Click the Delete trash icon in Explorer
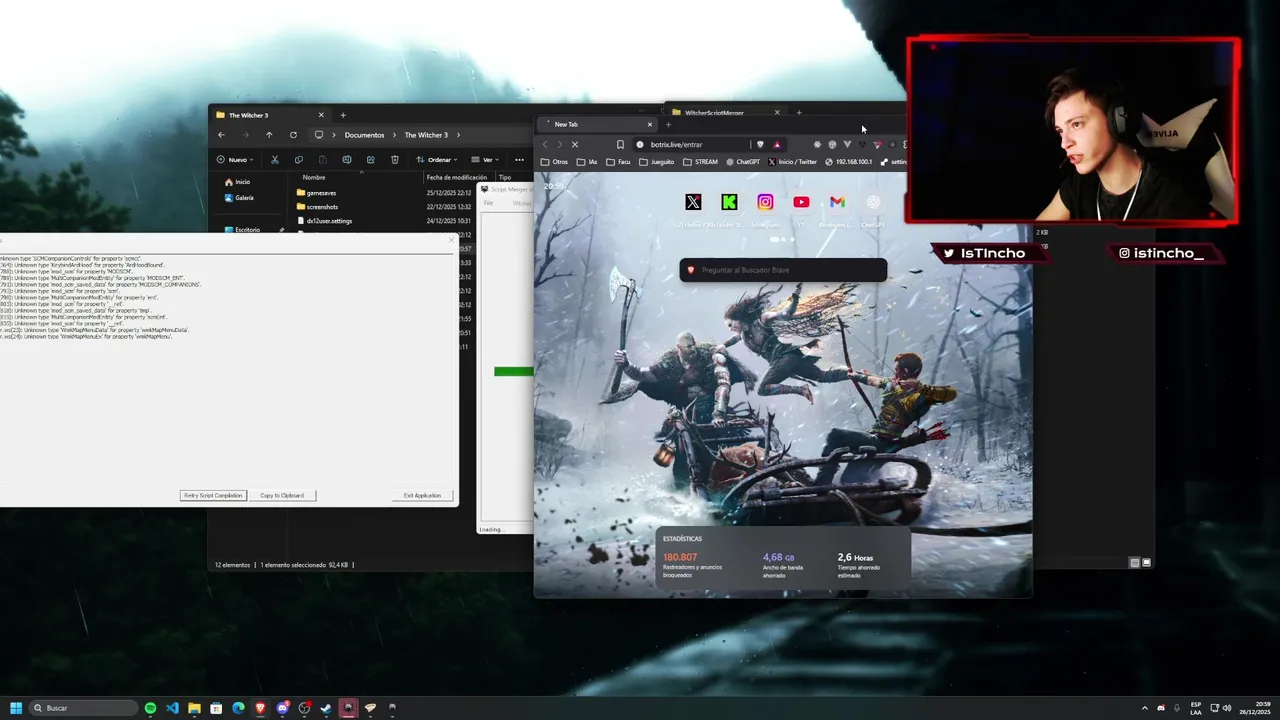Image resolution: width=1280 pixels, height=720 pixels. coord(395,160)
